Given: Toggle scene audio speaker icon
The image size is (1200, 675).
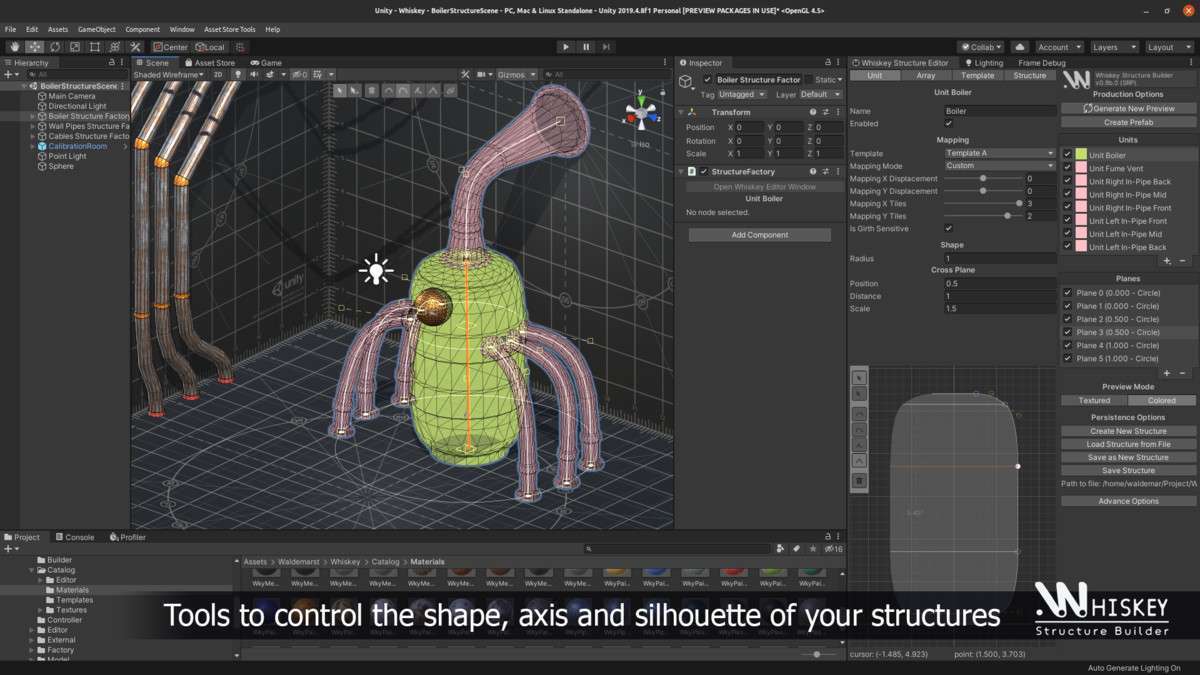Looking at the screenshot, I should click(256, 75).
